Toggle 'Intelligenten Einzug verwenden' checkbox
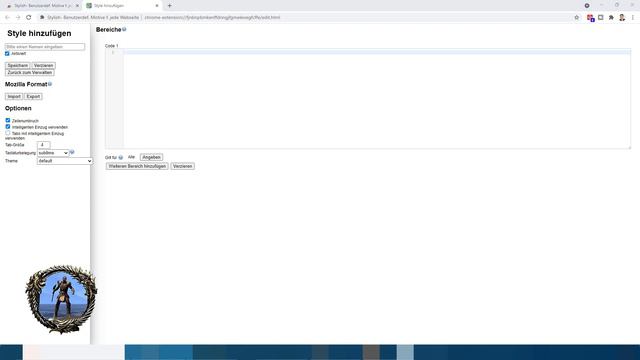Viewport: 640px width, 360px height. (x=8, y=127)
